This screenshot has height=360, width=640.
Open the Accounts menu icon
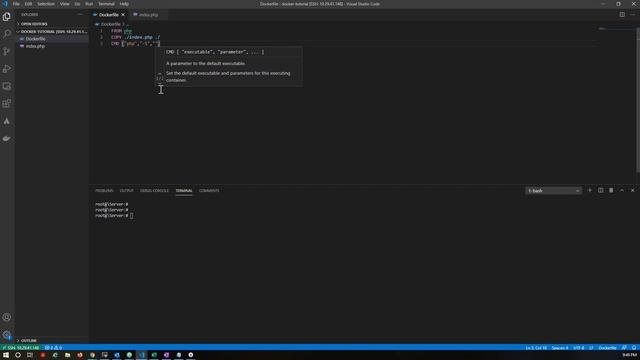click(x=7, y=317)
